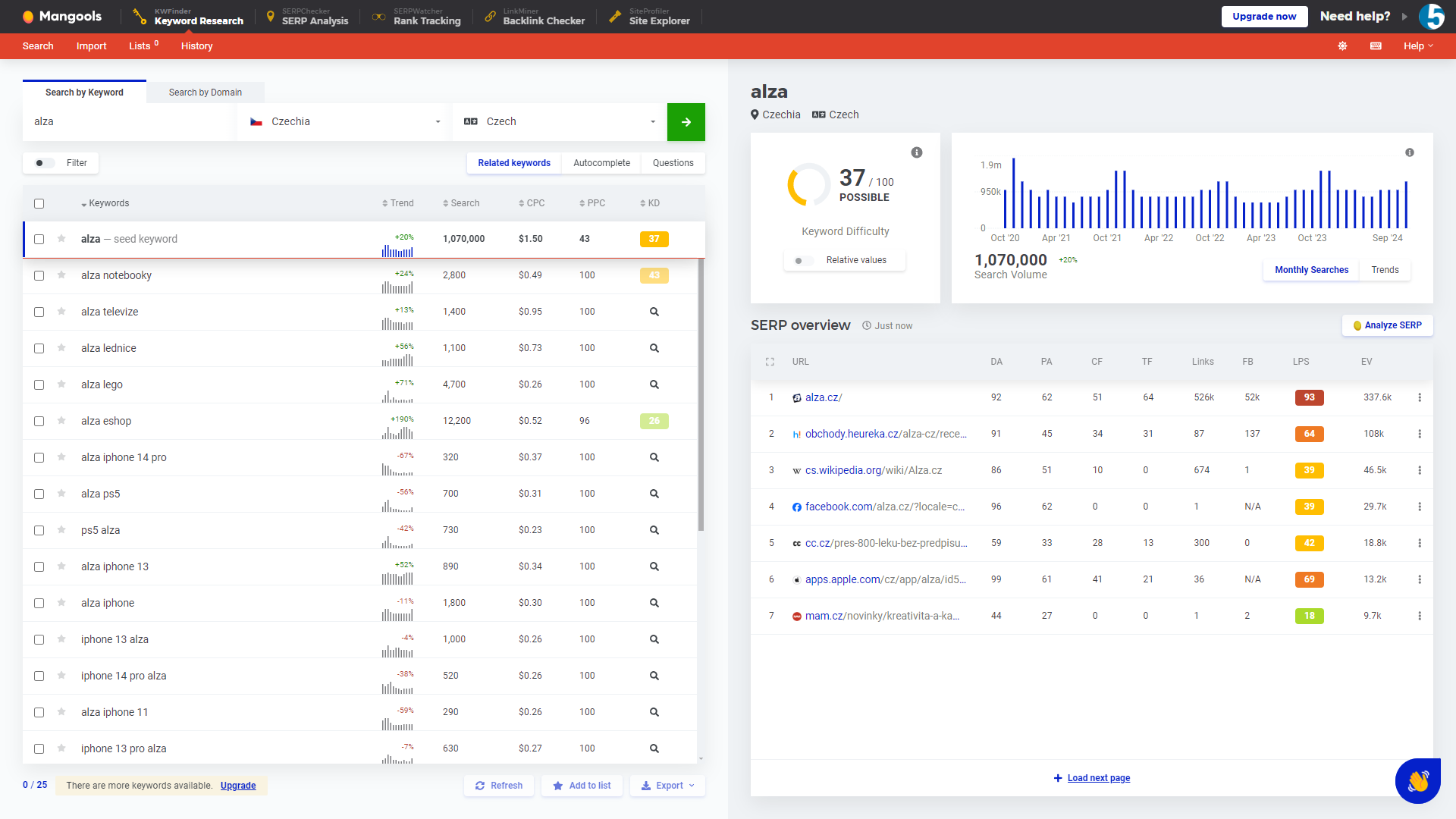Check the alza notebooky checkbox
This screenshot has width=1456, height=819.
pos(39,275)
